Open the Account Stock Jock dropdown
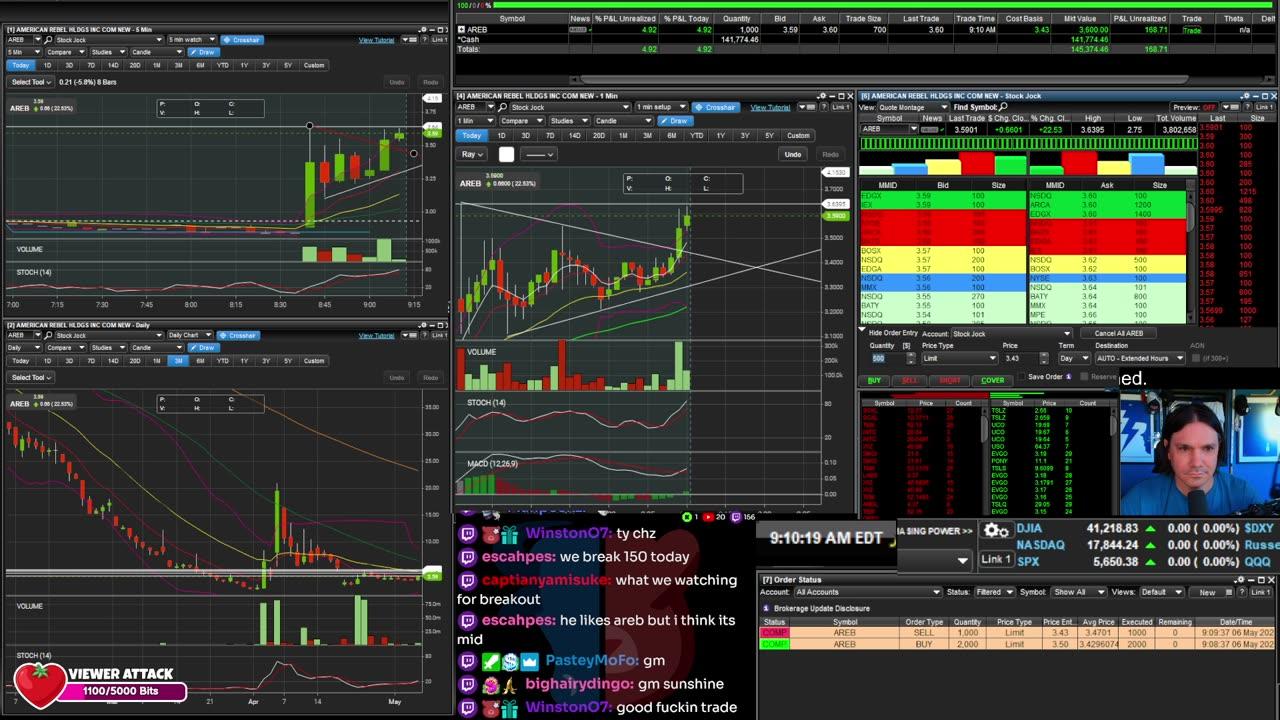 coord(1010,334)
